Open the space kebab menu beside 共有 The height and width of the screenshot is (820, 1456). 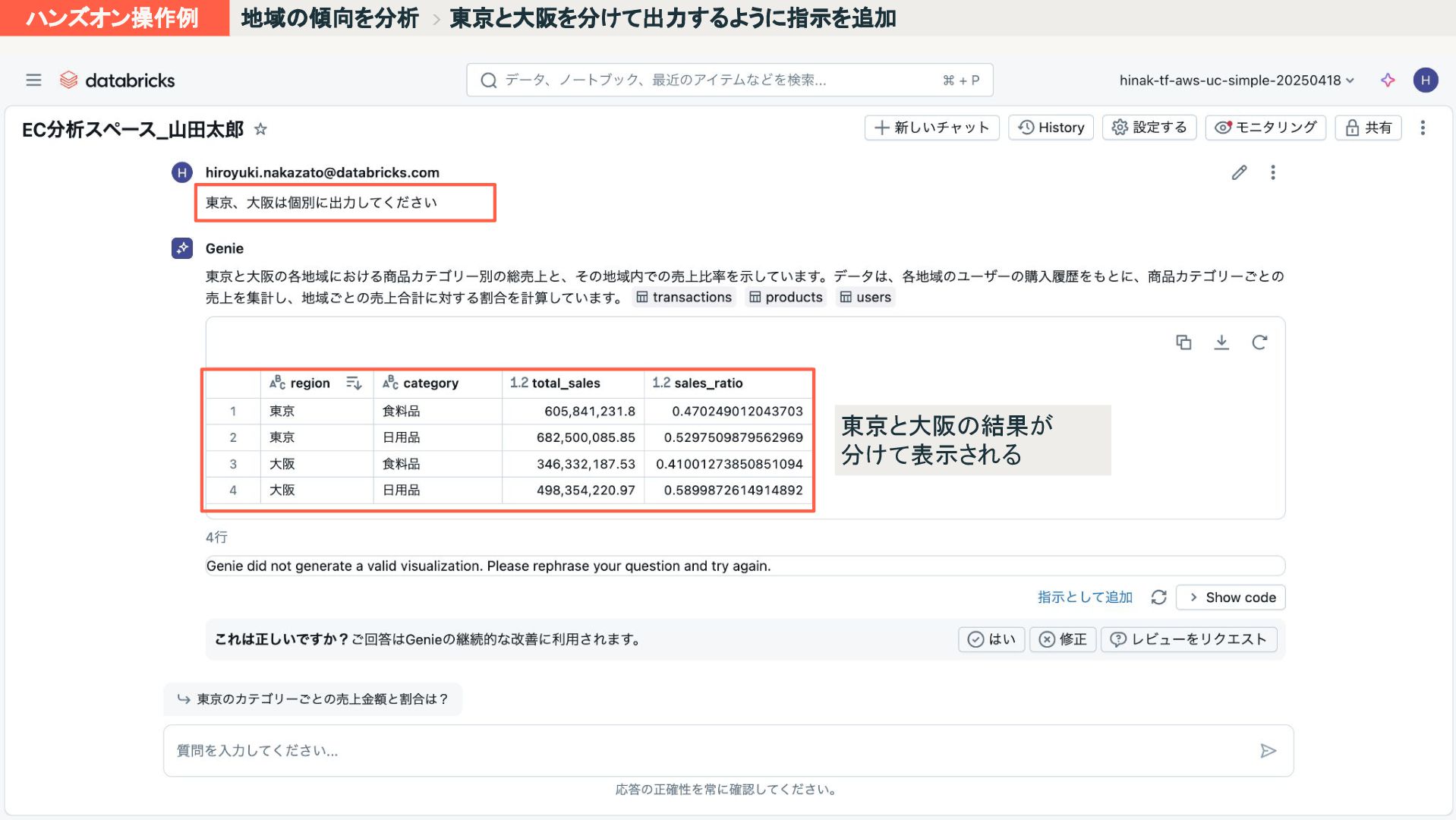1423,128
